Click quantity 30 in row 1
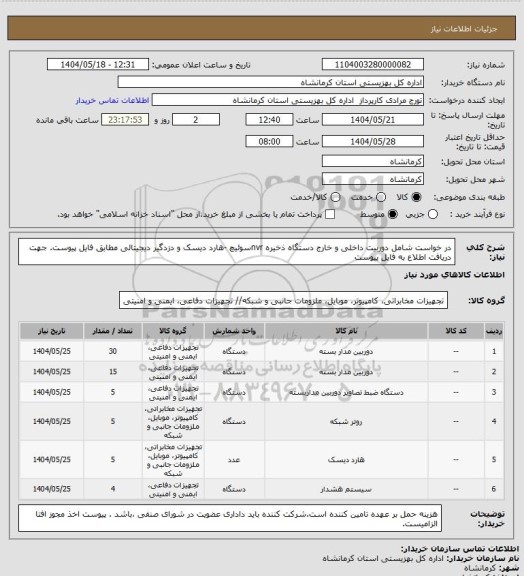This screenshot has height=576, width=524. 112,351
